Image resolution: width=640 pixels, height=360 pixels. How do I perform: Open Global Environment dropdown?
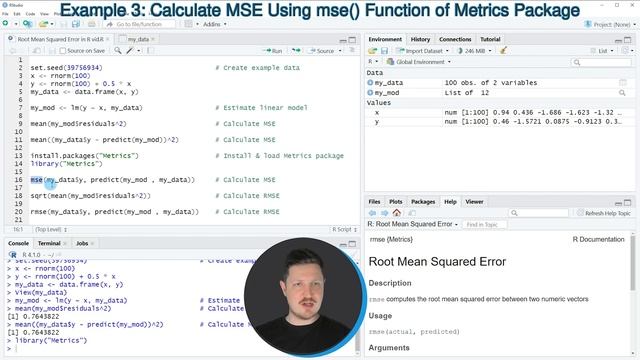tap(419, 62)
